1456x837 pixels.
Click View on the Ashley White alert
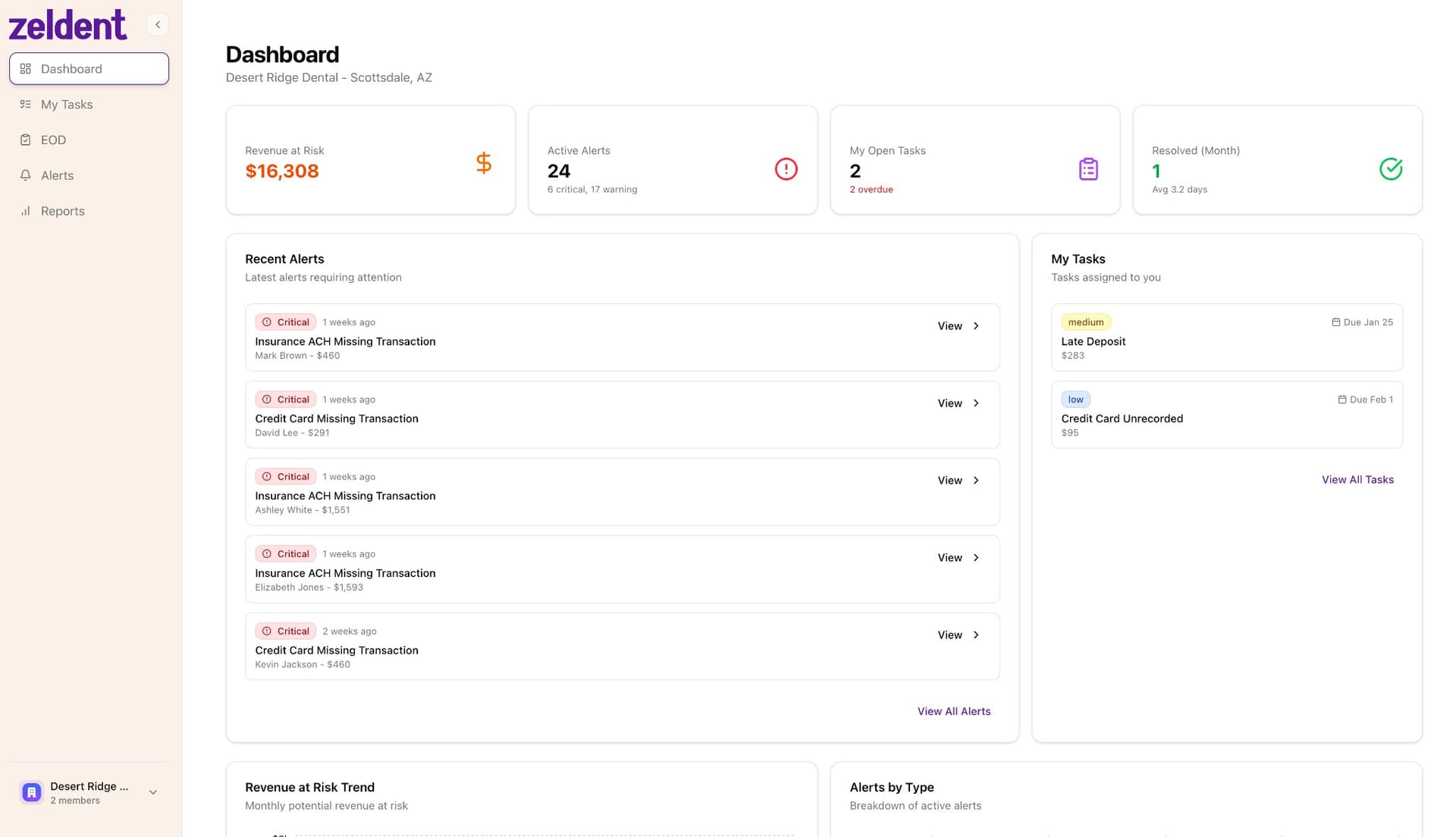point(949,480)
